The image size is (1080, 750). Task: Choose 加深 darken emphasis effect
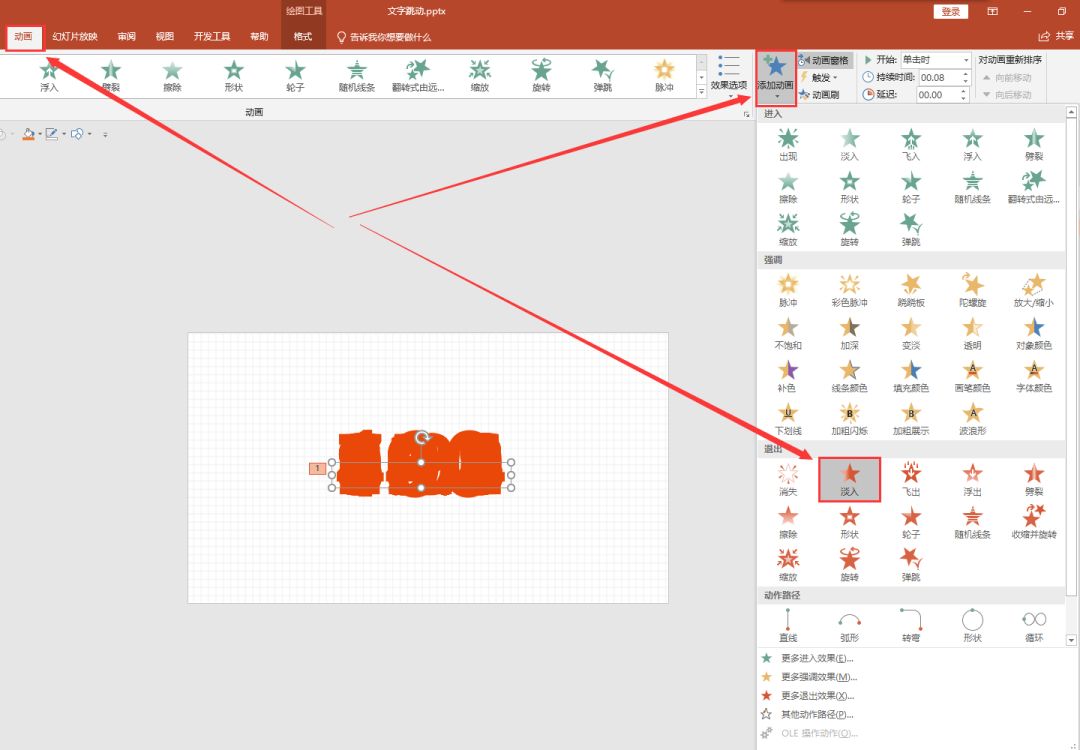pos(849,334)
